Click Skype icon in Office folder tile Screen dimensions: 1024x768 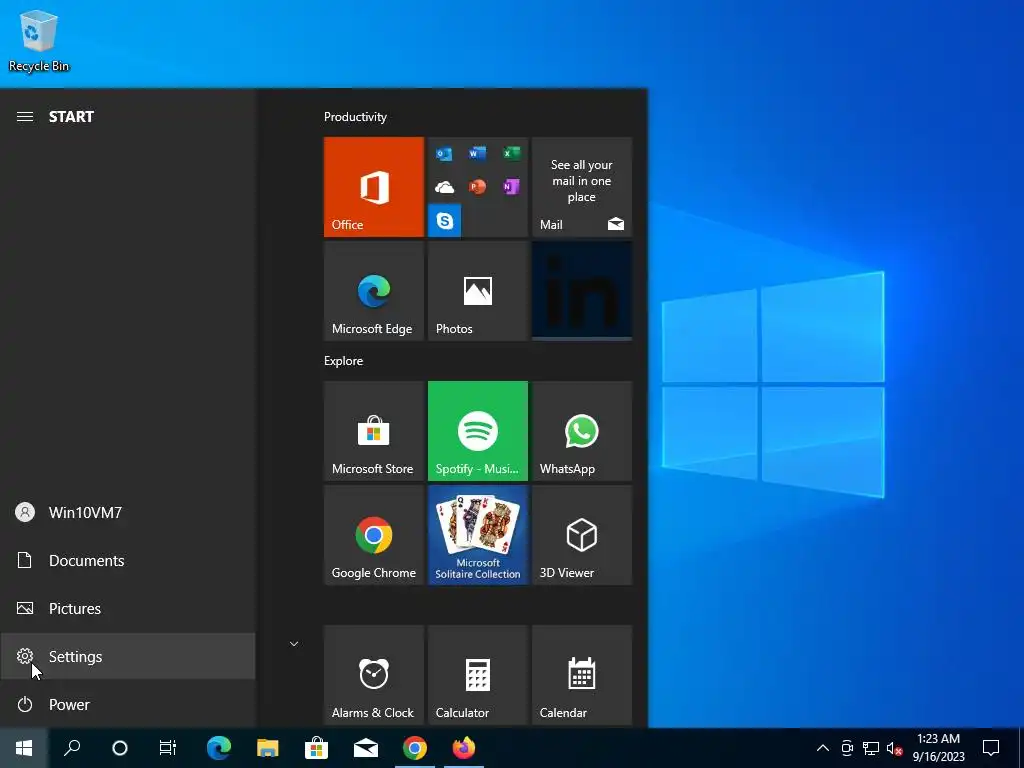pyautogui.click(x=445, y=221)
